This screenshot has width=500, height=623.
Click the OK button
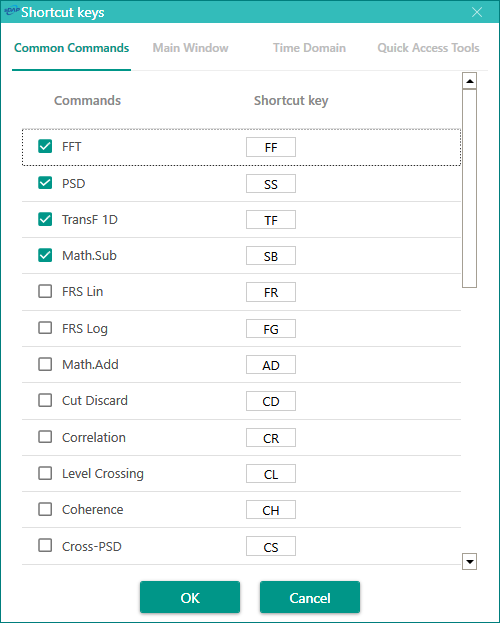190,597
